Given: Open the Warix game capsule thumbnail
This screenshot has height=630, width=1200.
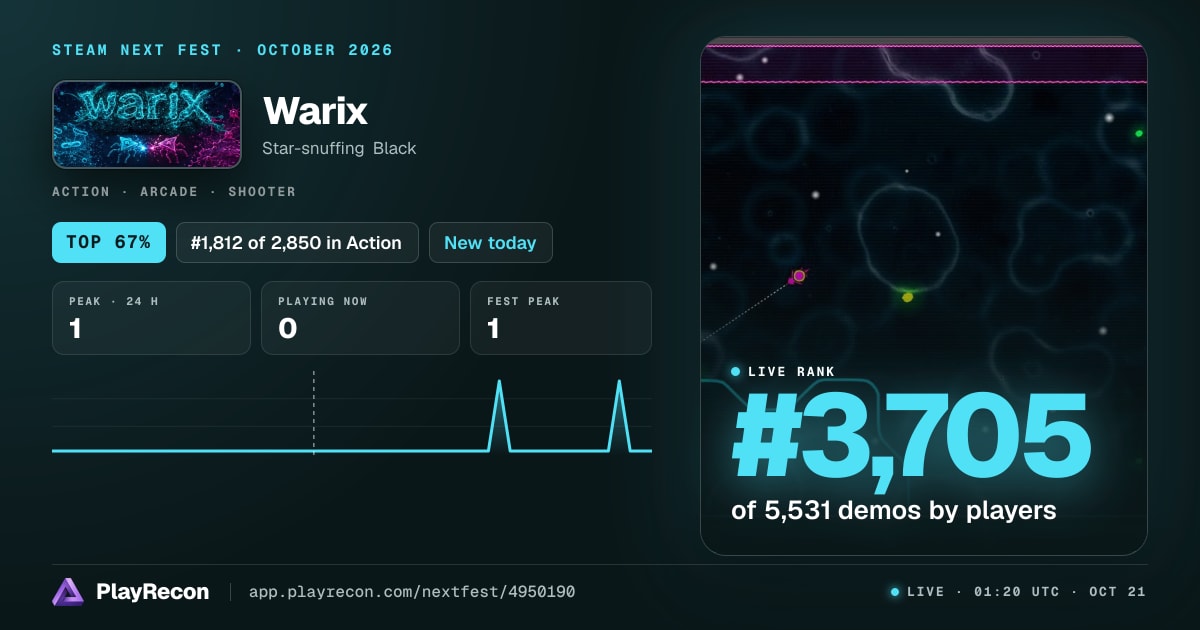Looking at the screenshot, I should tap(147, 124).
